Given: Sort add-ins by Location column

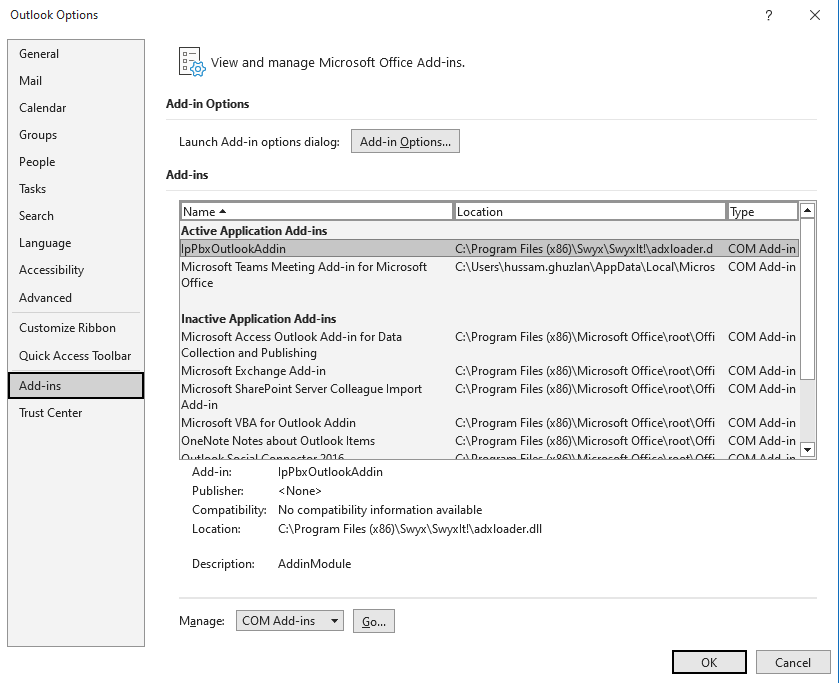Looking at the screenshot, I should pos(590,212).
